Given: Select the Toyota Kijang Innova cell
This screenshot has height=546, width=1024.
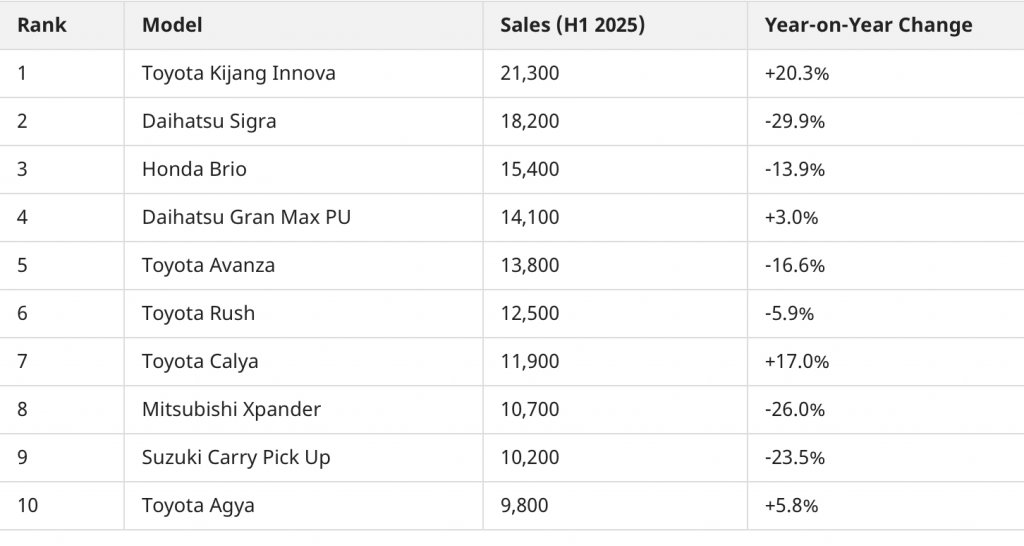Looking at the screenshot, I should click(x=239, y=73).
